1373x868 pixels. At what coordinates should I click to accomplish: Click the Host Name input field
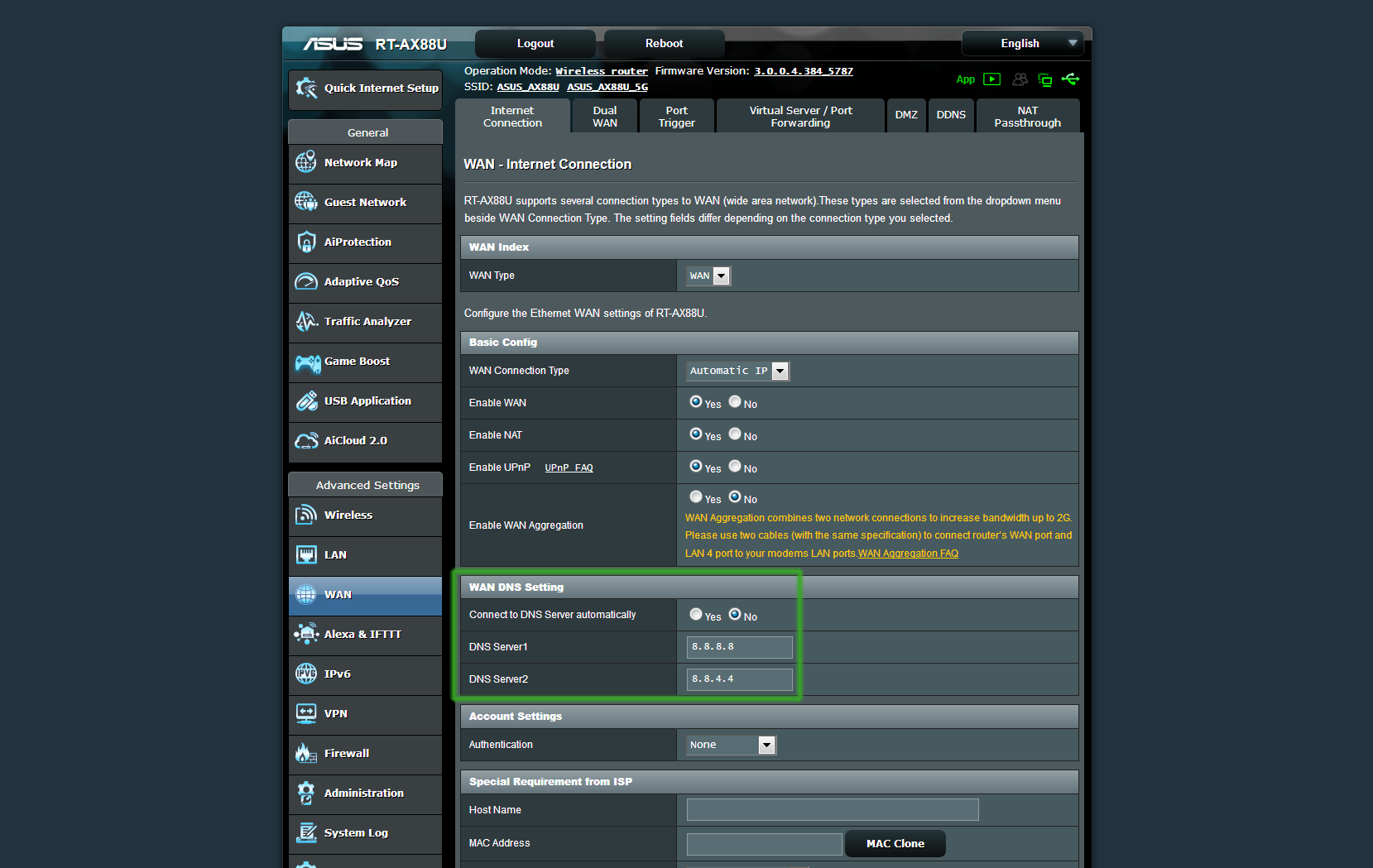click(833, 809)
